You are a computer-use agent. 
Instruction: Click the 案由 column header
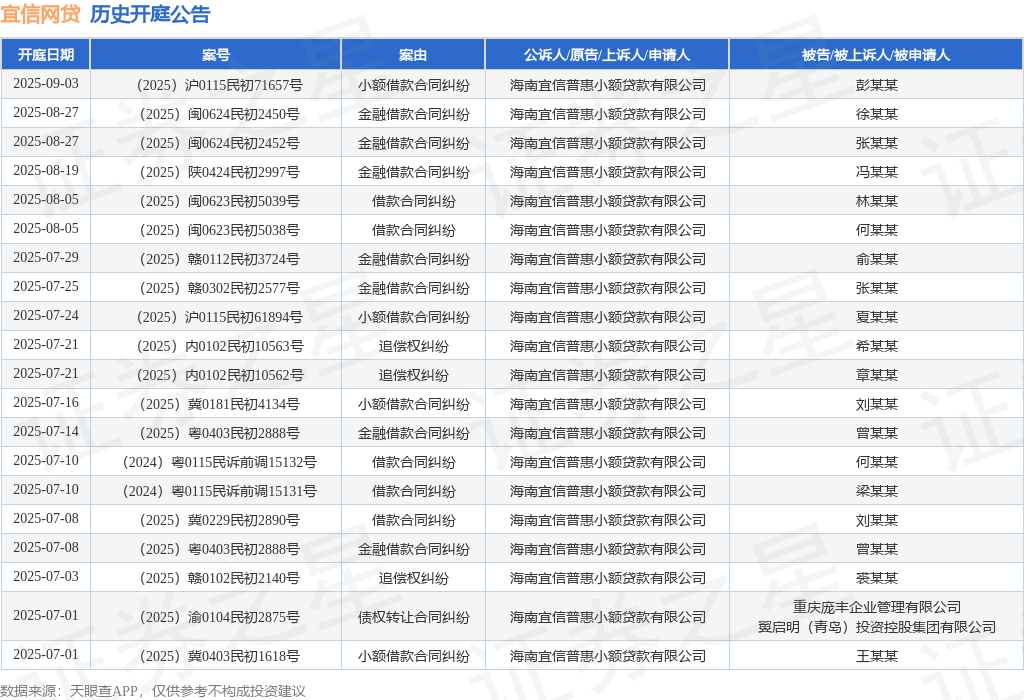click(413, 55)
